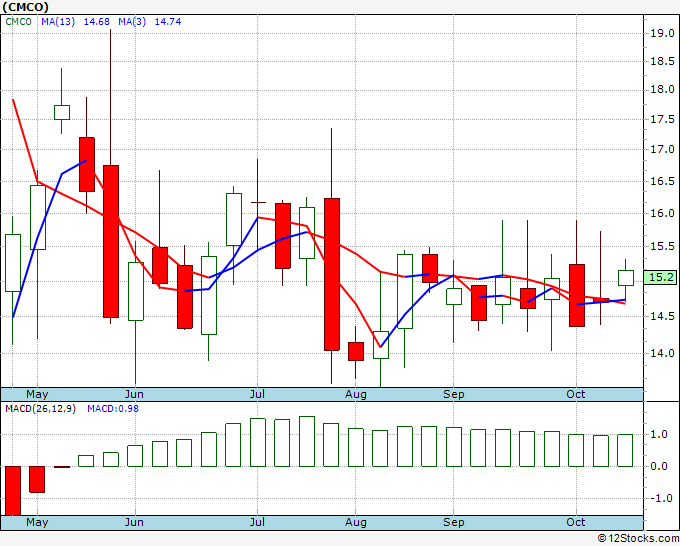Click the small red candlestick at the Aug gridline
The height and width of the screenshot is (546, 680).
[x=356, y=351]
